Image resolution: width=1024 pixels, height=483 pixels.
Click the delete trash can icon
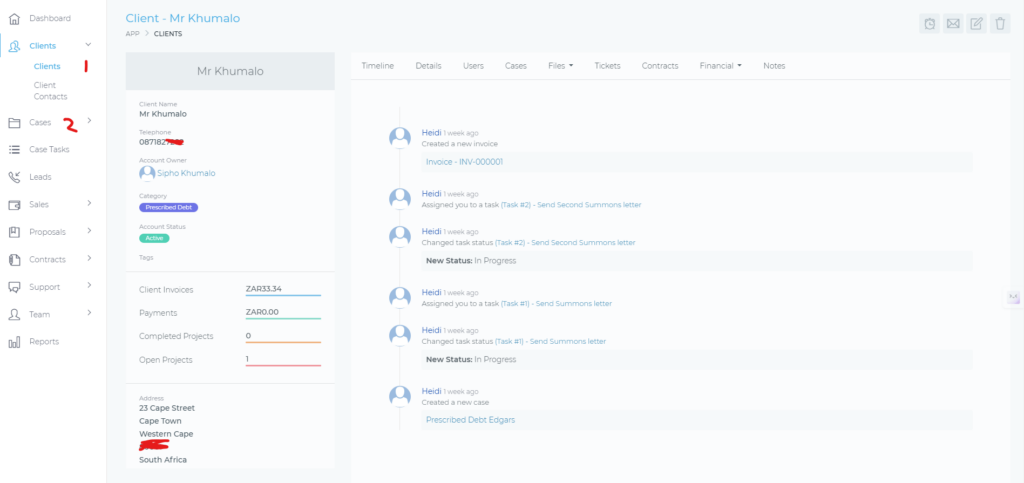pos(1000,23)
